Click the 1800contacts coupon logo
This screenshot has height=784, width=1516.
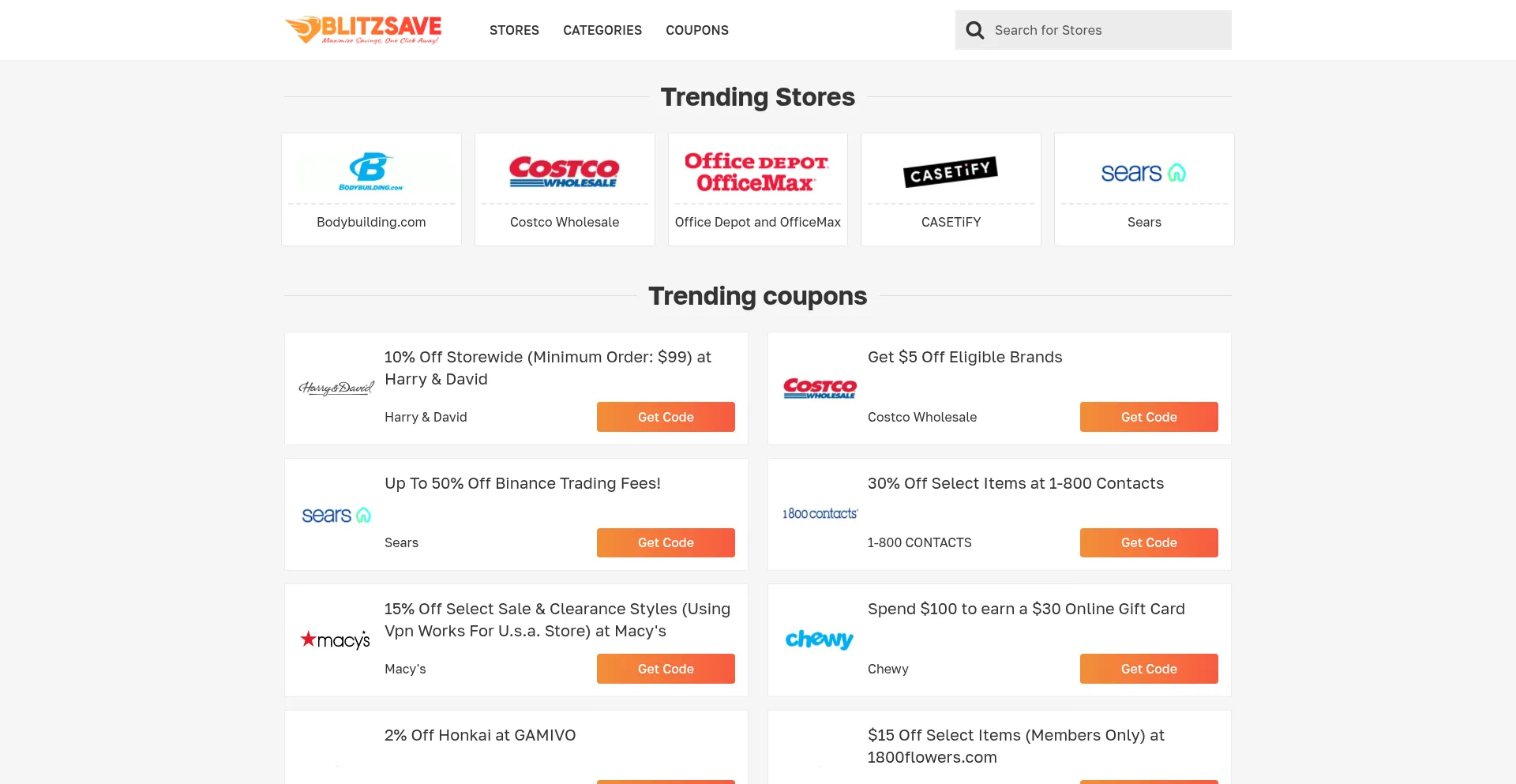coord(820,513)
